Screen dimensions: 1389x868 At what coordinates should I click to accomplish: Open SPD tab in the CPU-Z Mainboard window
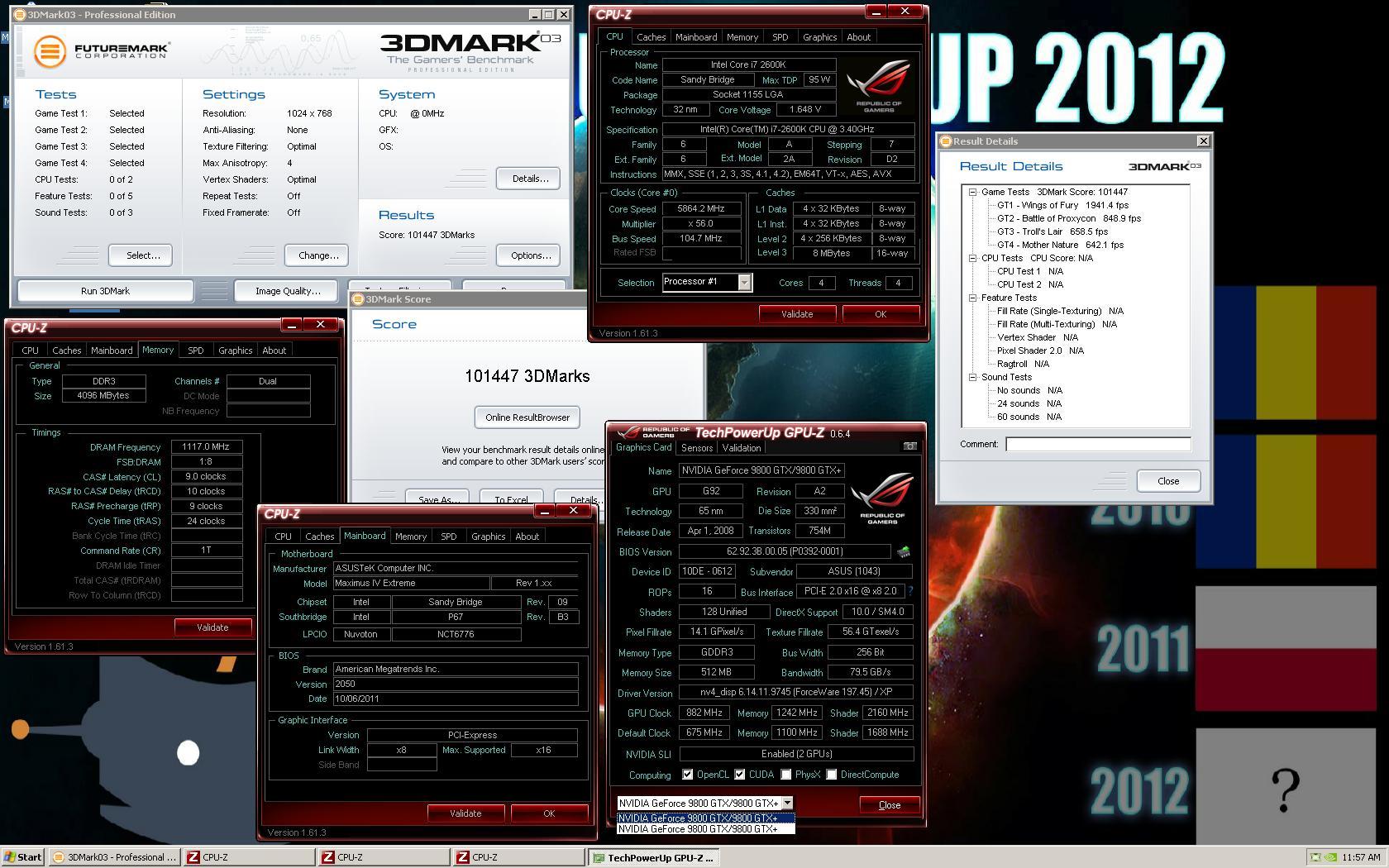pyautogui.click(x=448, y=537)
